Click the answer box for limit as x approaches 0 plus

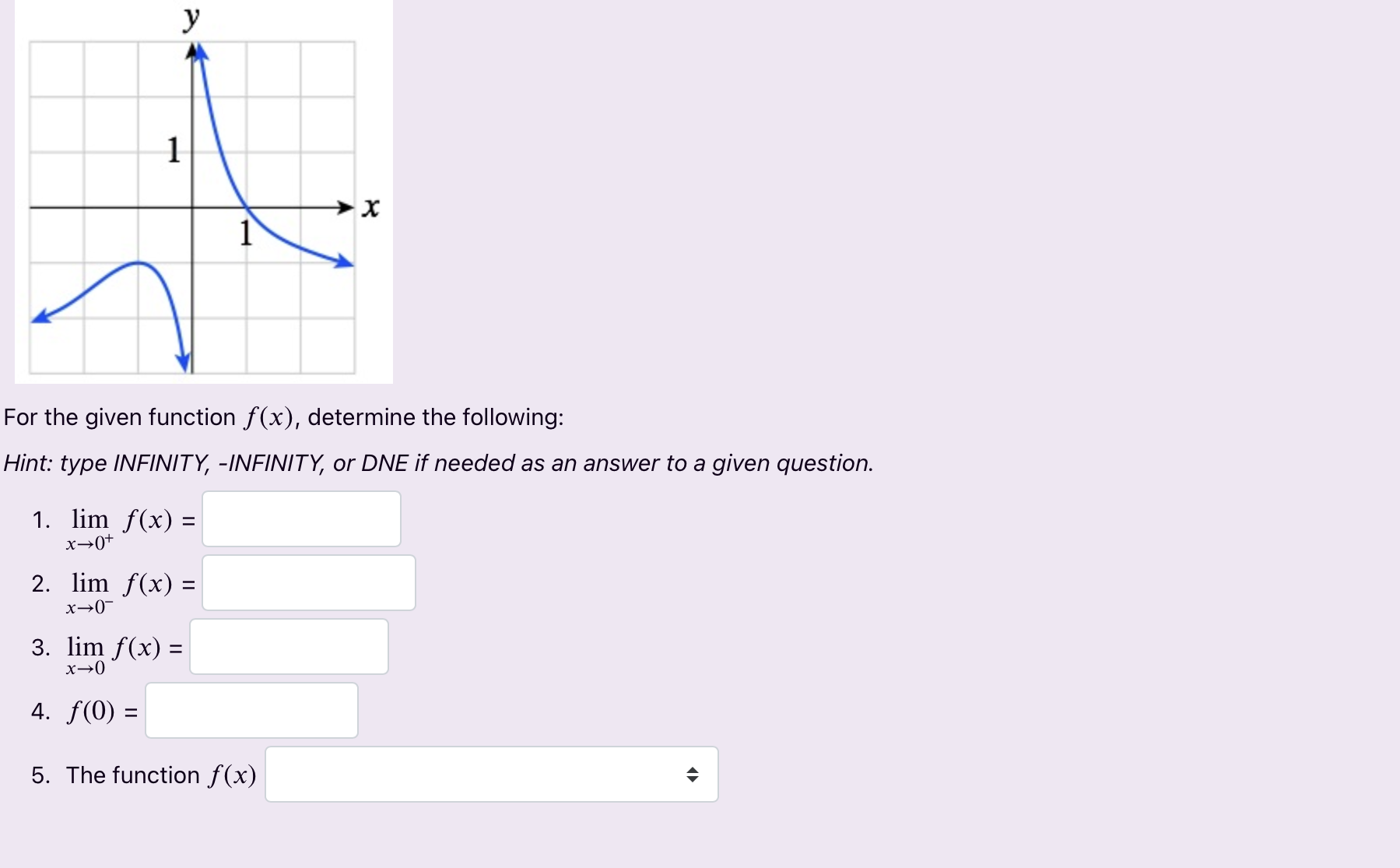coord(300,518)
